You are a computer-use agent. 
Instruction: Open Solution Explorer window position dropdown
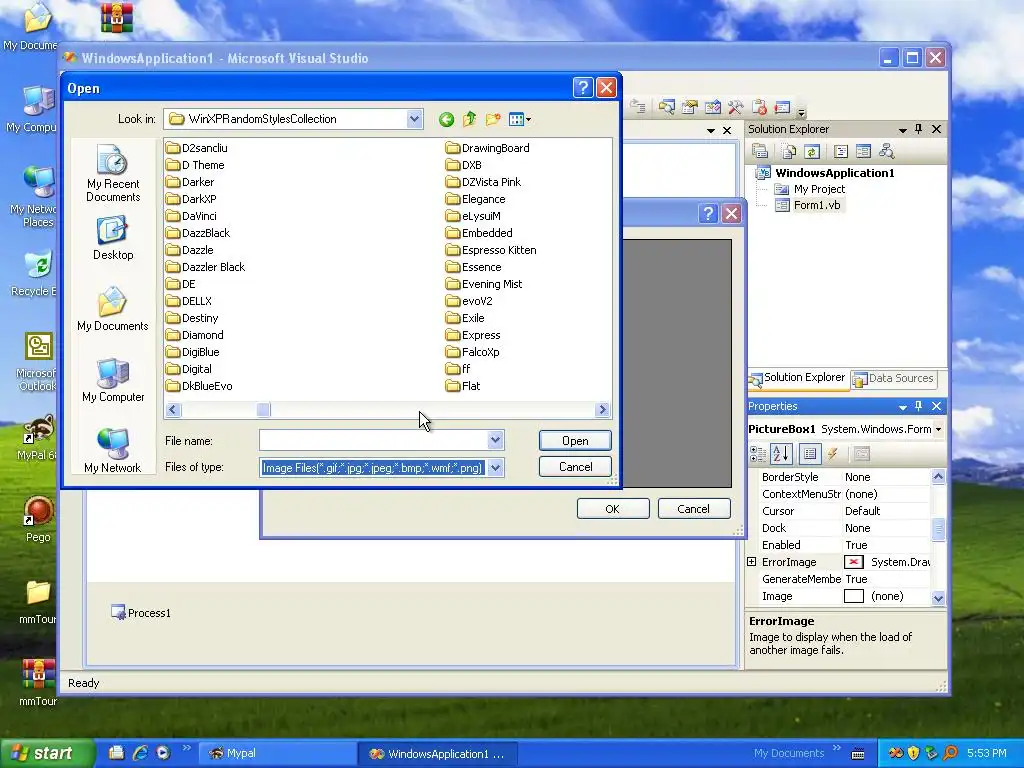[x=903, y=130]
